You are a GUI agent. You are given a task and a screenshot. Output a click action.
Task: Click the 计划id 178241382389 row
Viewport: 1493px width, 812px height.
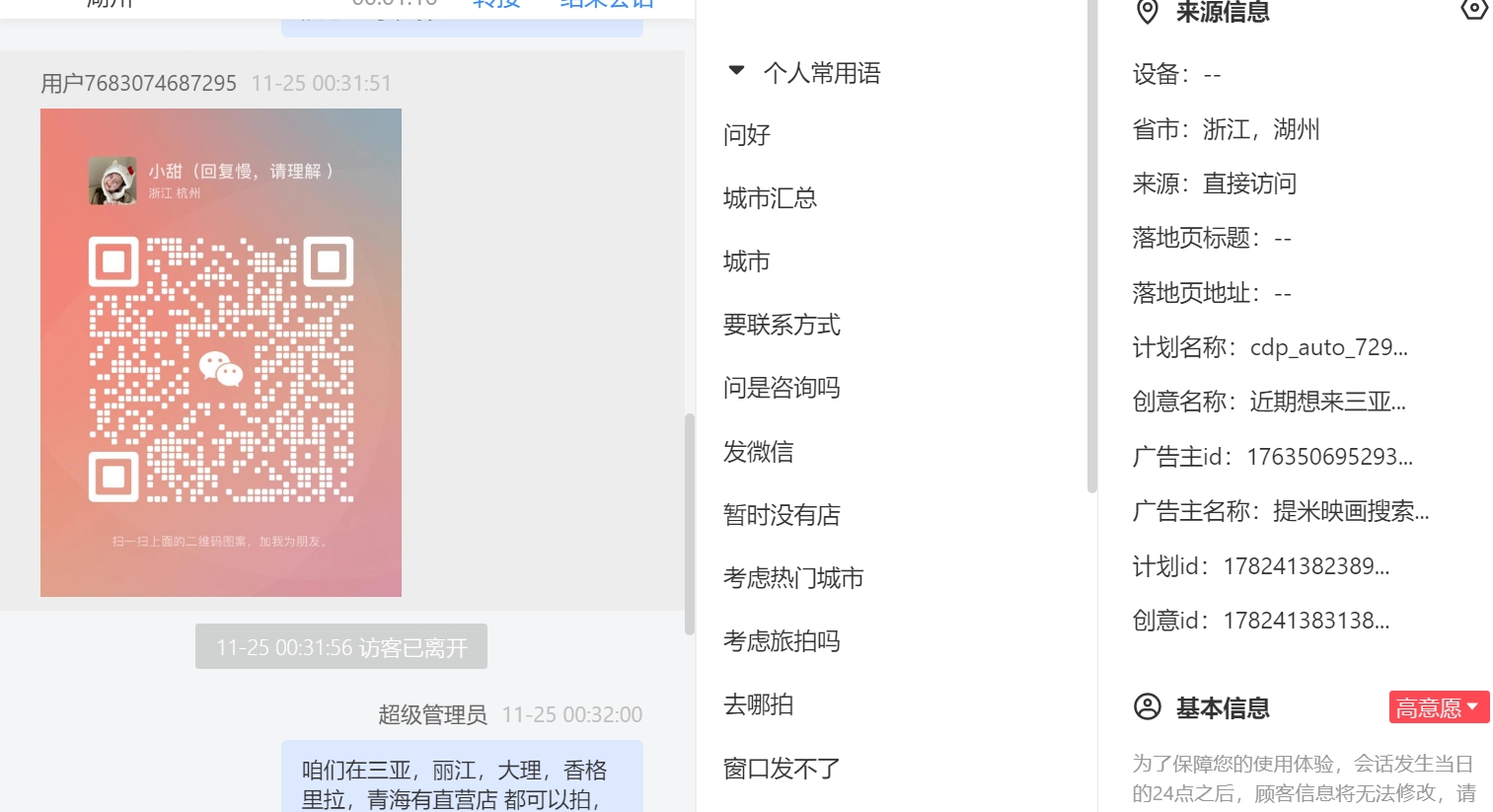(x=1261, y=566)
